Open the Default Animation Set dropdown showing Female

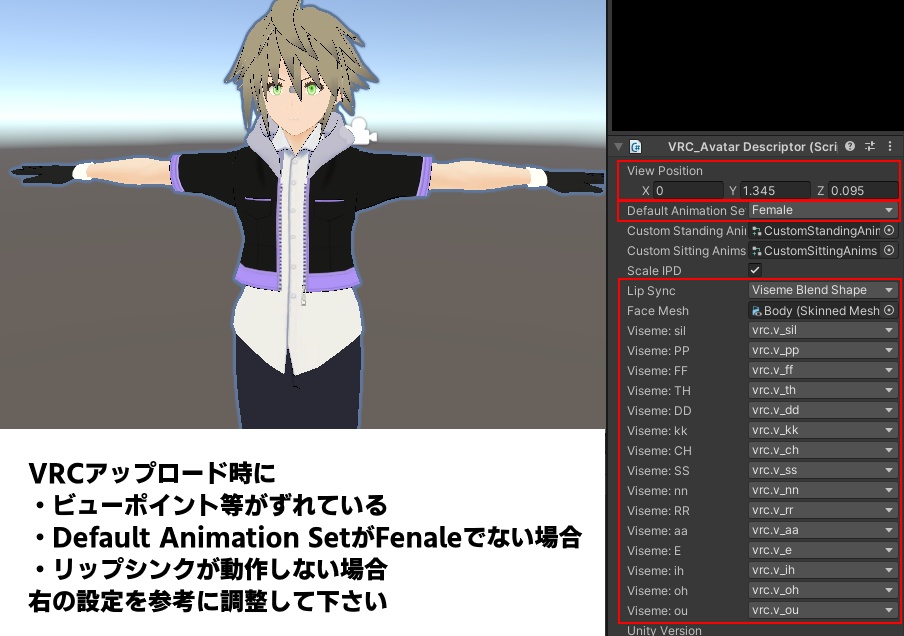(822, 210)
